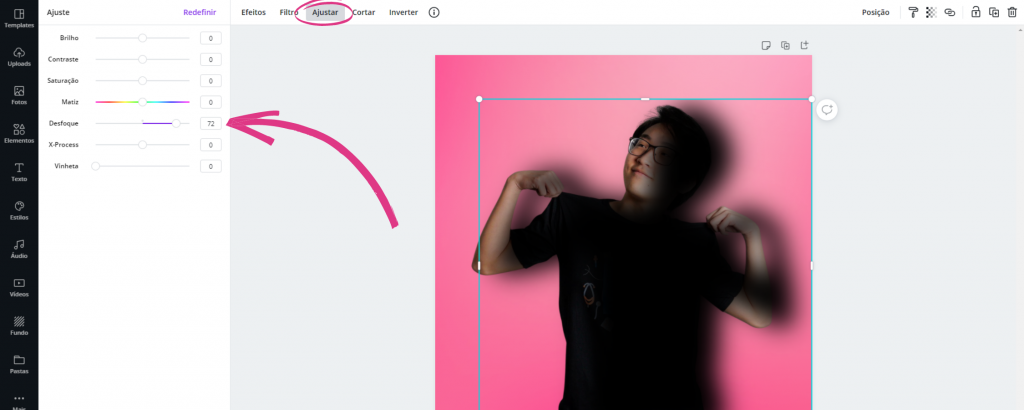Add new page icon above canvas

pyautogui.click(x=805, y=45)
